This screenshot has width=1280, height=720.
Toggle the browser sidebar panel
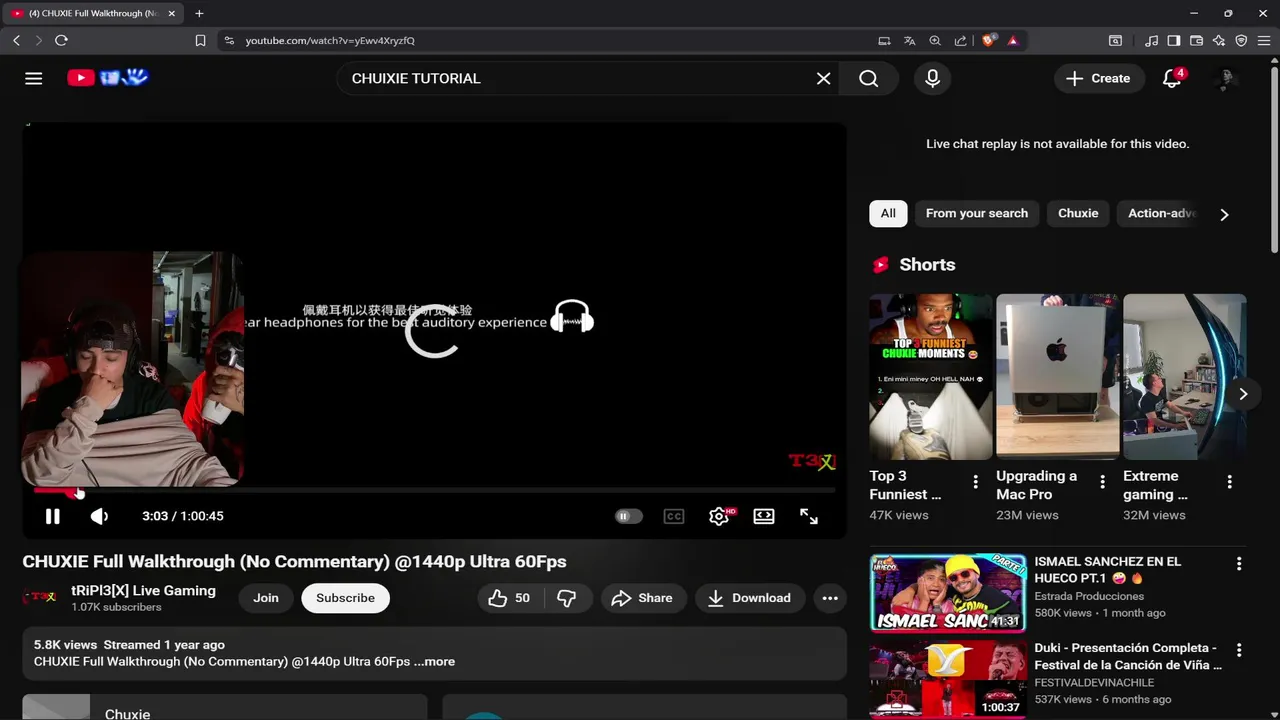coord(1174,41)
